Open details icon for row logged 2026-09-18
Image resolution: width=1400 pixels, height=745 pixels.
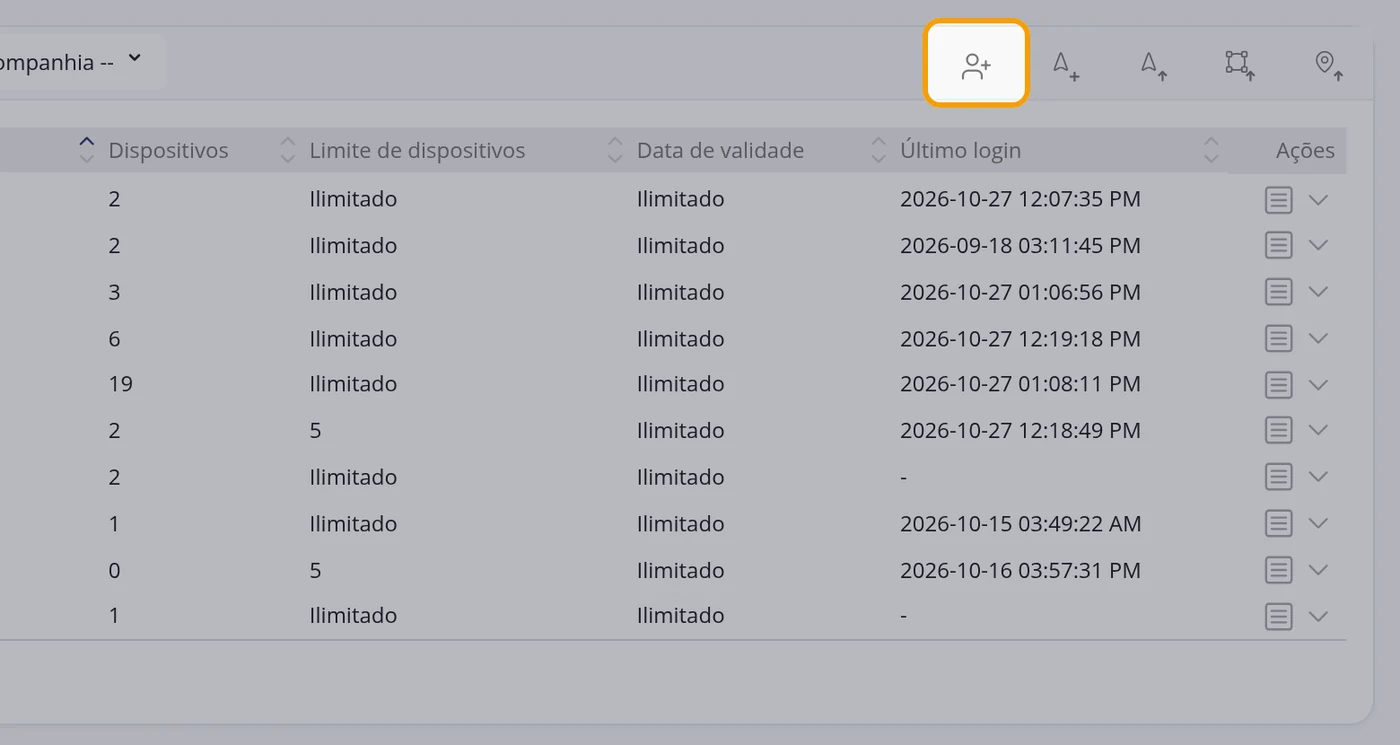[x=1279, y=245]
